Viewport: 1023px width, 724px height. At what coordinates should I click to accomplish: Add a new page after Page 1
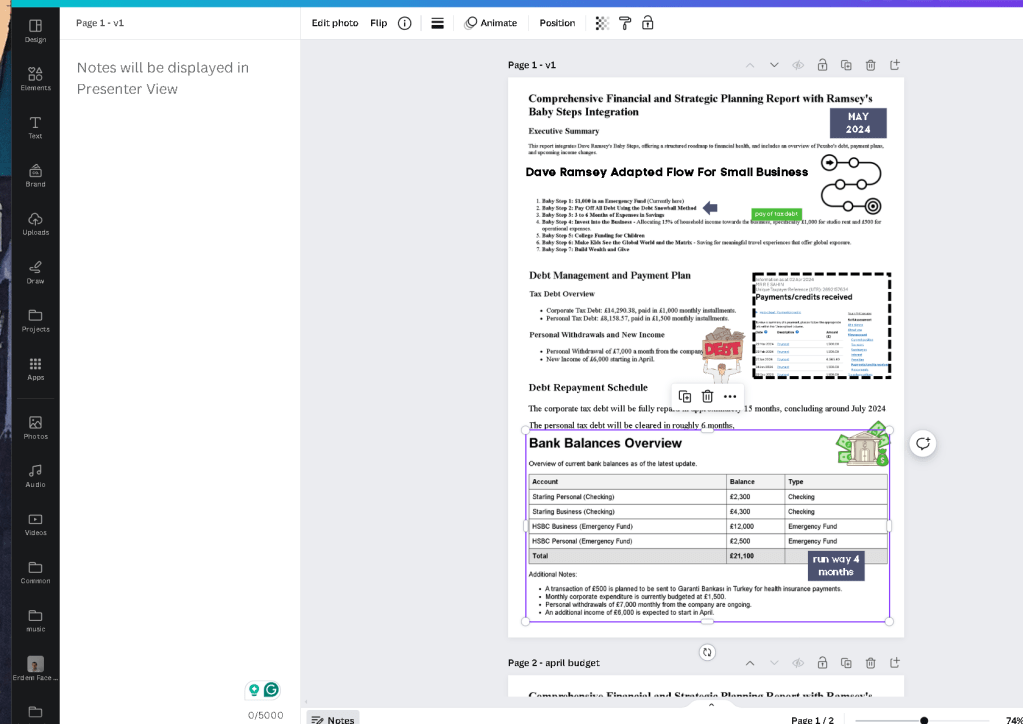coord(894,65)
